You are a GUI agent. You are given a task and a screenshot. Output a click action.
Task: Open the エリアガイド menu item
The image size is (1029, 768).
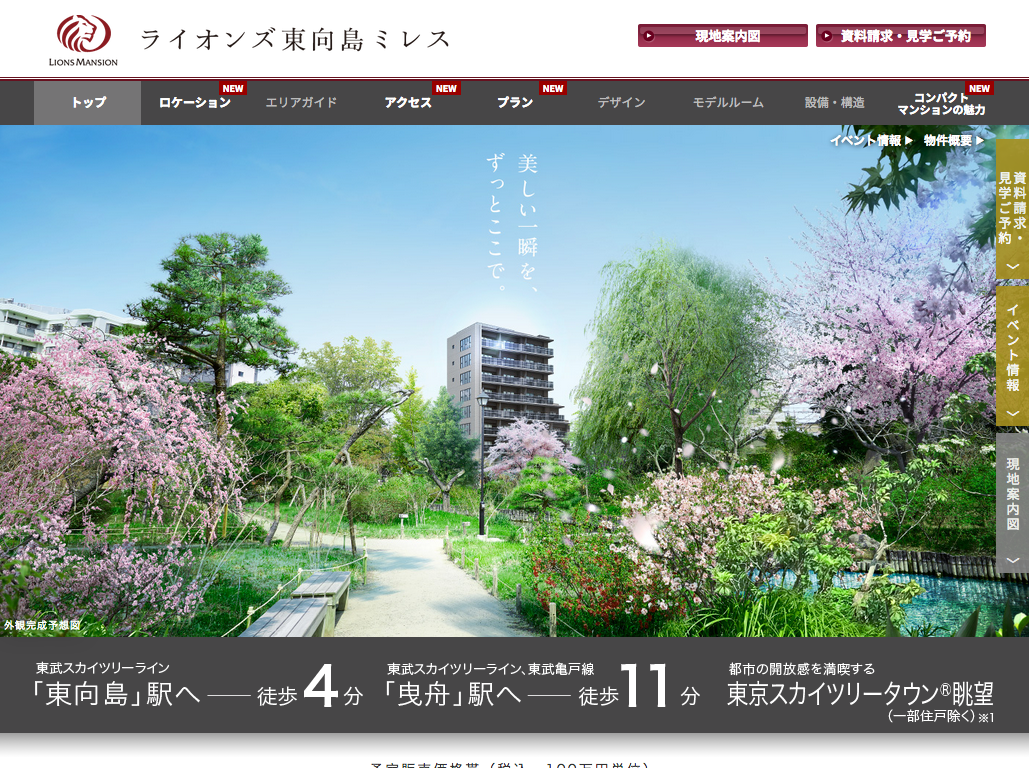(x=301, y=103)
